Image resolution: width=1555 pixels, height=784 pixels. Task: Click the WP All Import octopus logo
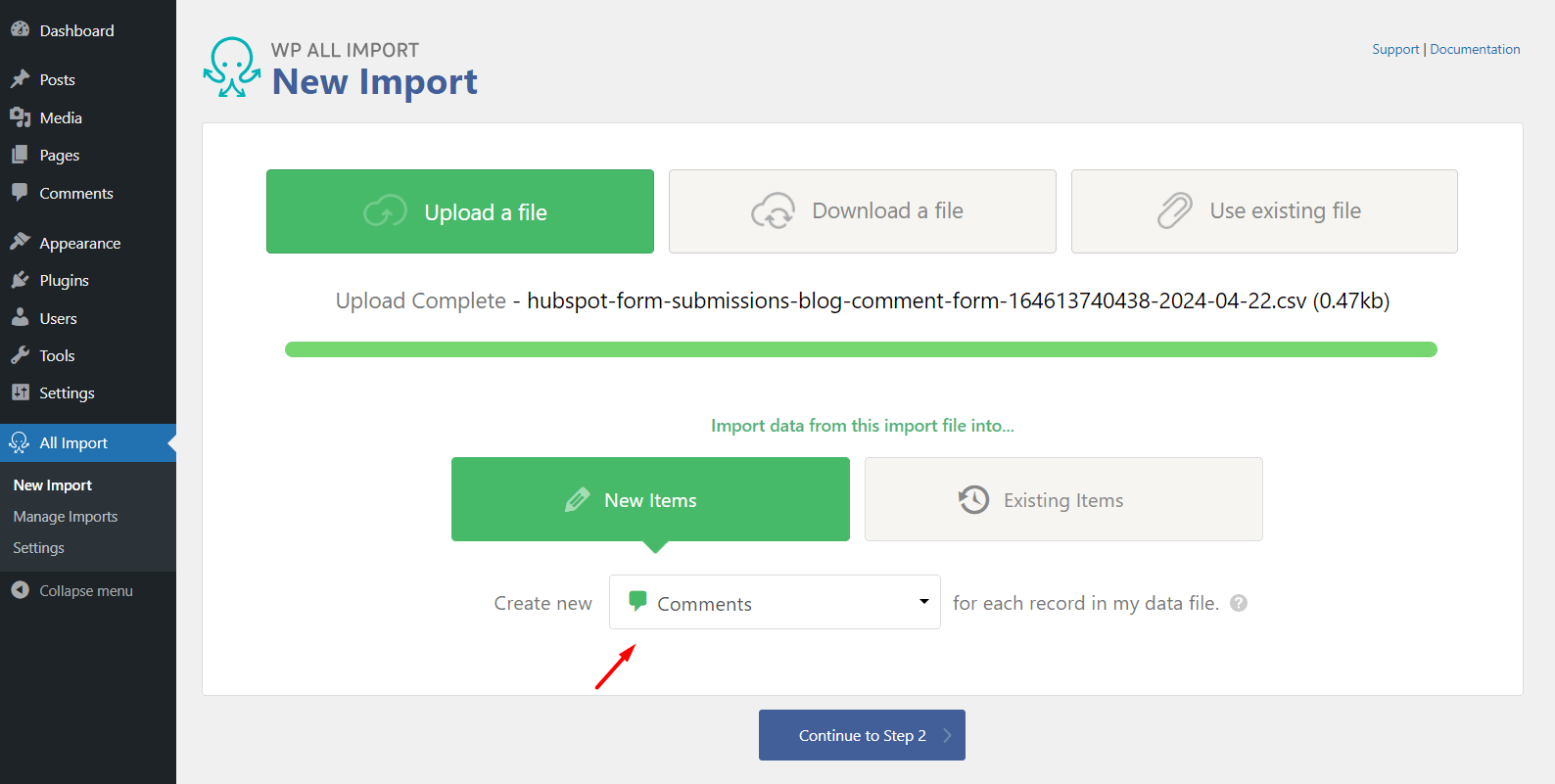231,68
